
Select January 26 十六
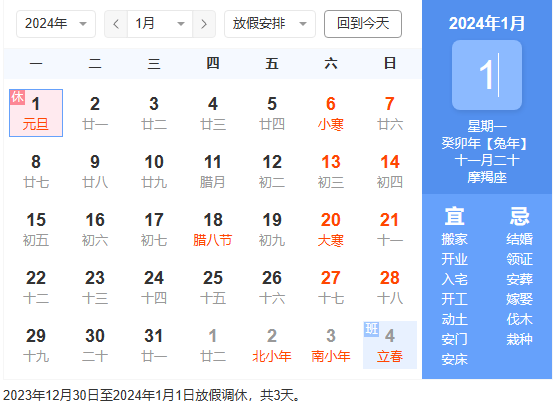coord(272,287)
